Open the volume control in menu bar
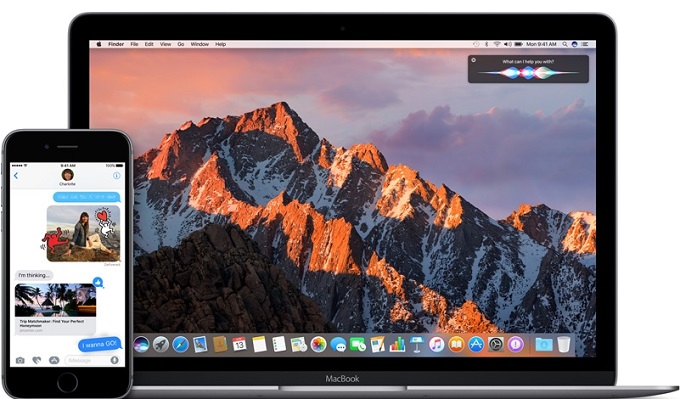Viewport: 680px width, 399px height. coord(507,44)
